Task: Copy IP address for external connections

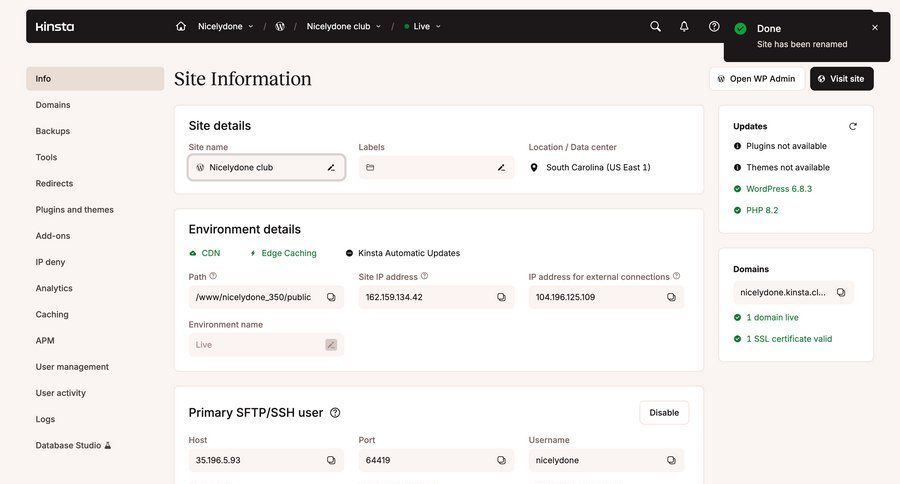Action: [x=671, y=297]
